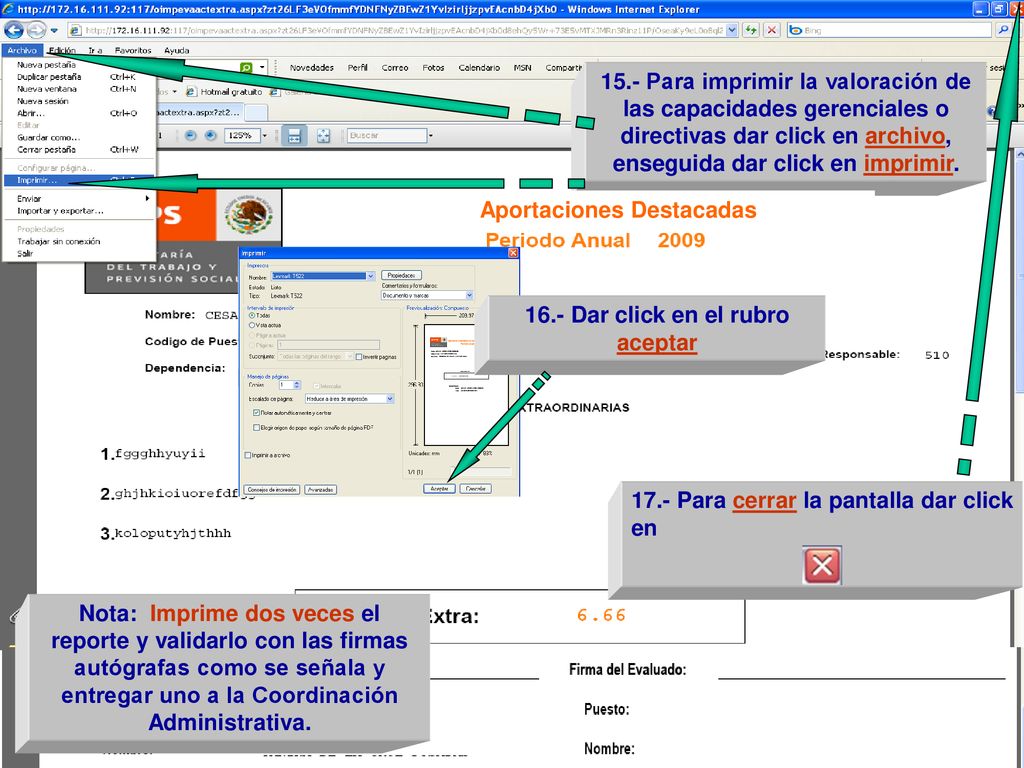
Task: Open the Edición menu
Action: [x=62, y=50]
